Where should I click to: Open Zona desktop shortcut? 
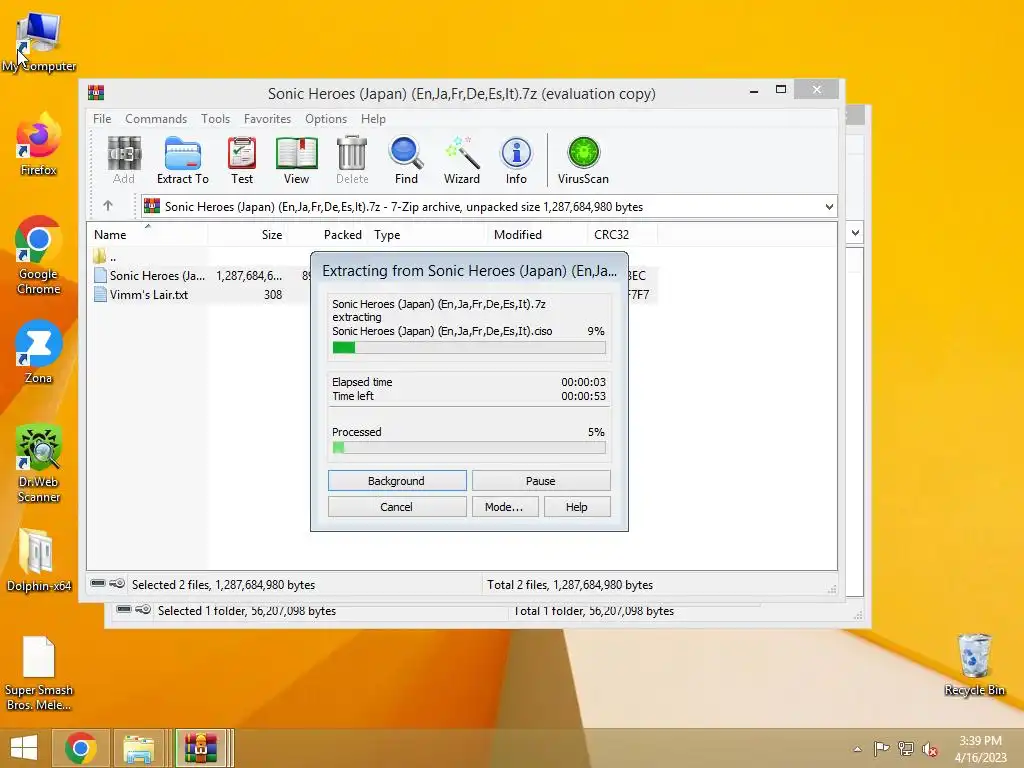(39, 351)
